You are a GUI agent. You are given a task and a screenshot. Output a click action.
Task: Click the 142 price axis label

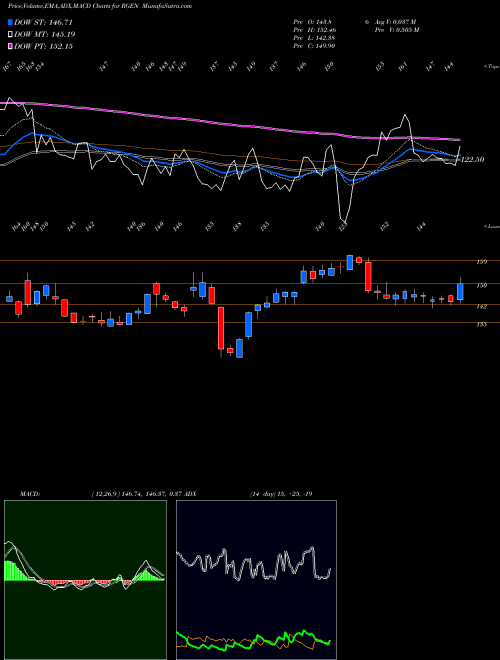point(481,307)
